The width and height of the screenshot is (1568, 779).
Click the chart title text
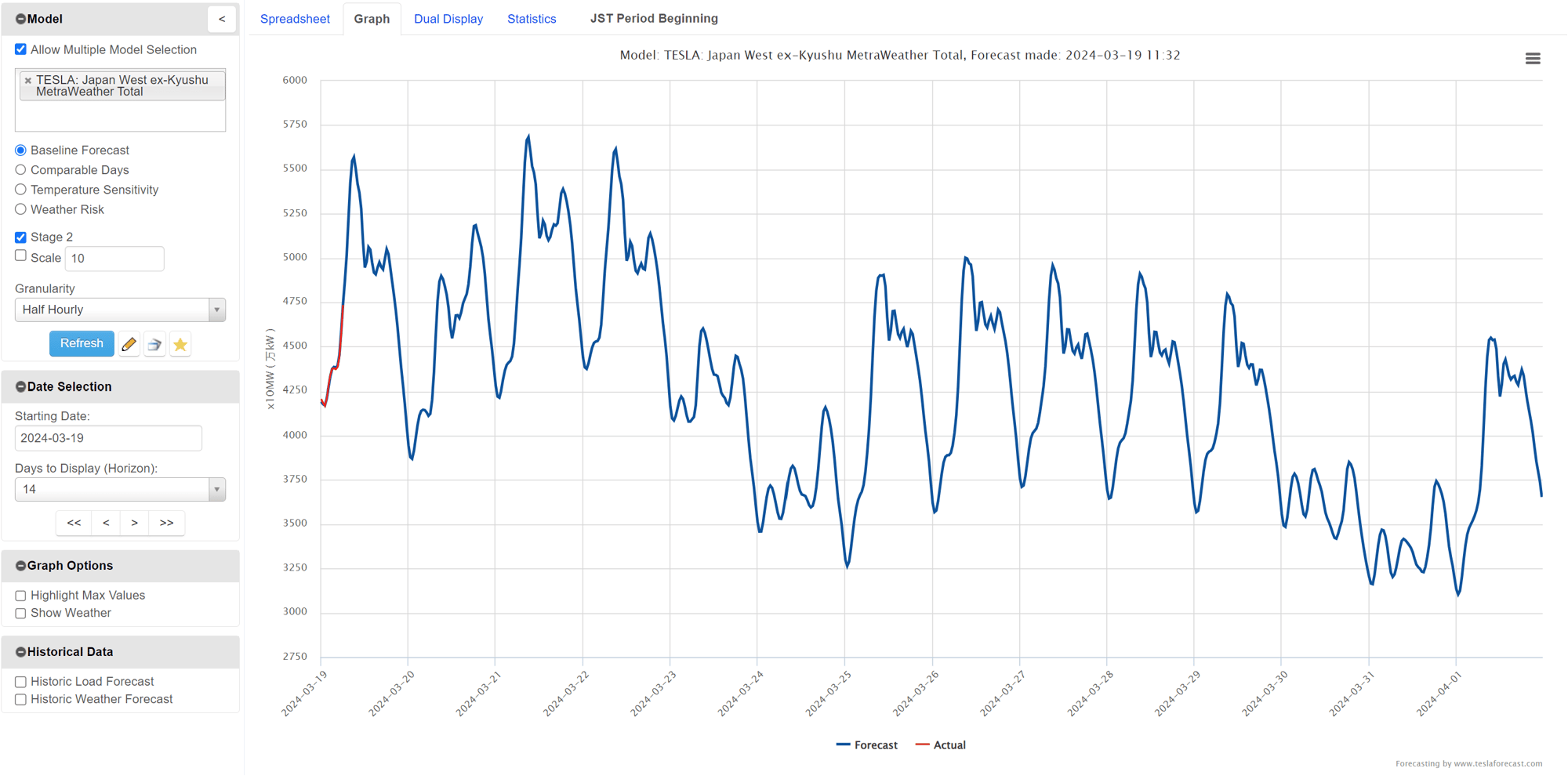pos(900,56)
